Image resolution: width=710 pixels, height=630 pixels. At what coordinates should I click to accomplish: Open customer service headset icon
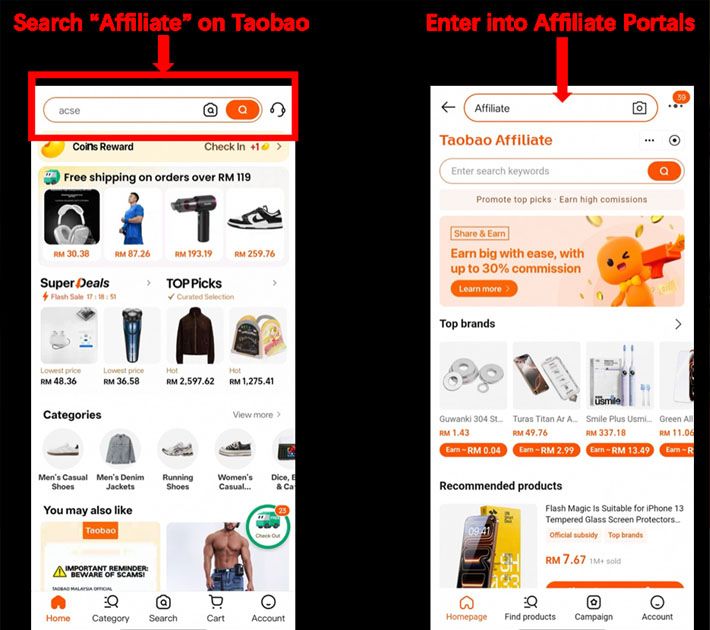coord(278,110)
